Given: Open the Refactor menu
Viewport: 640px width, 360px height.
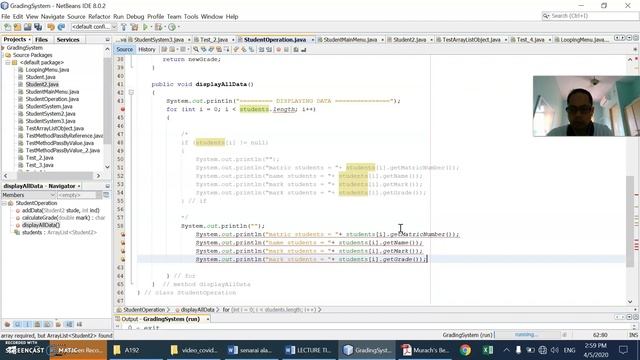Looking at the screenshot, I should pyautogui.click(x=99, y=17).
